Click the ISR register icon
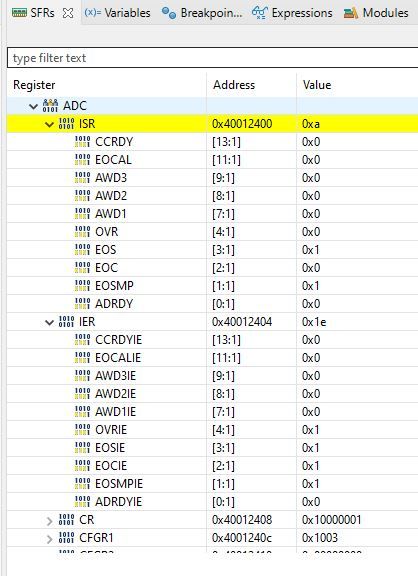This screenshot has height=576, width=418. [x=66, y=123]
